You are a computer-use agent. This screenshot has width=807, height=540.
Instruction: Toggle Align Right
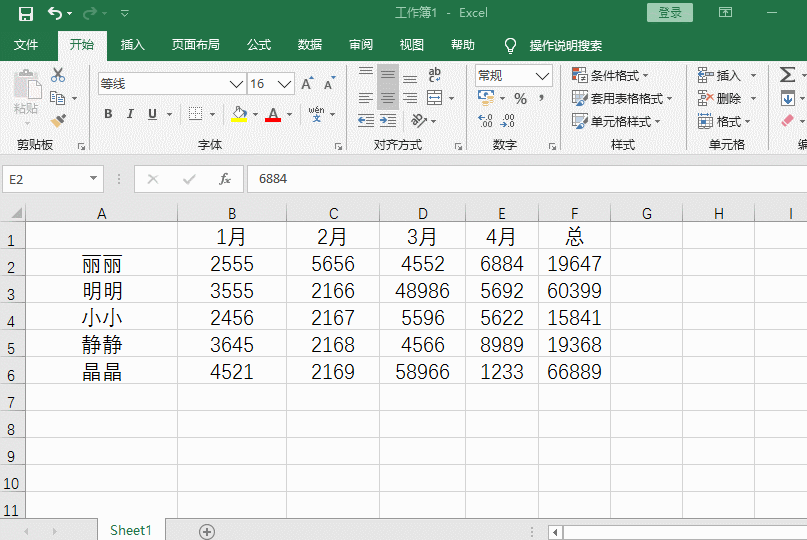click(x=410, y=98)
